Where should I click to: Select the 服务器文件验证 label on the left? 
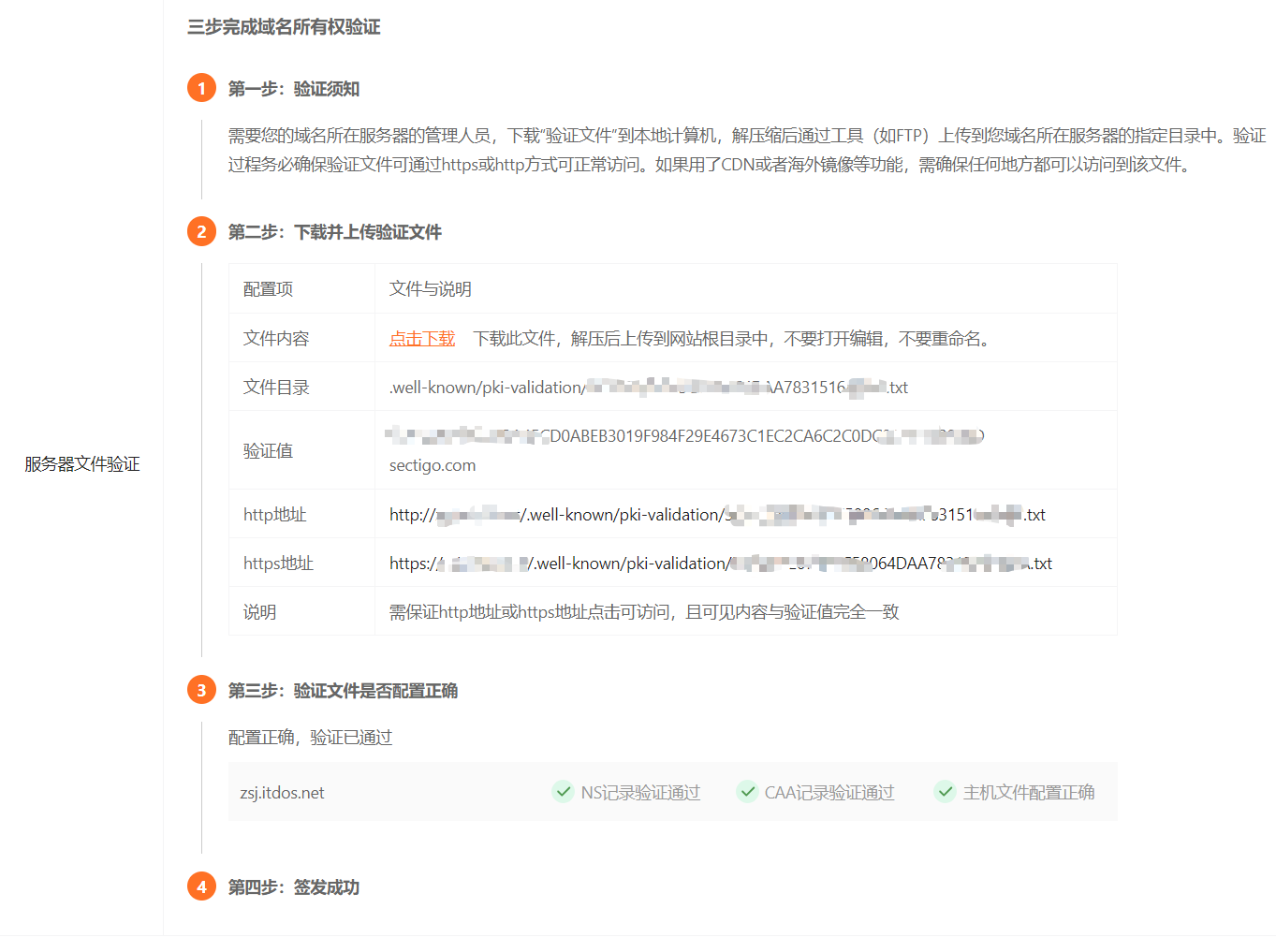(x=82, y=464)
